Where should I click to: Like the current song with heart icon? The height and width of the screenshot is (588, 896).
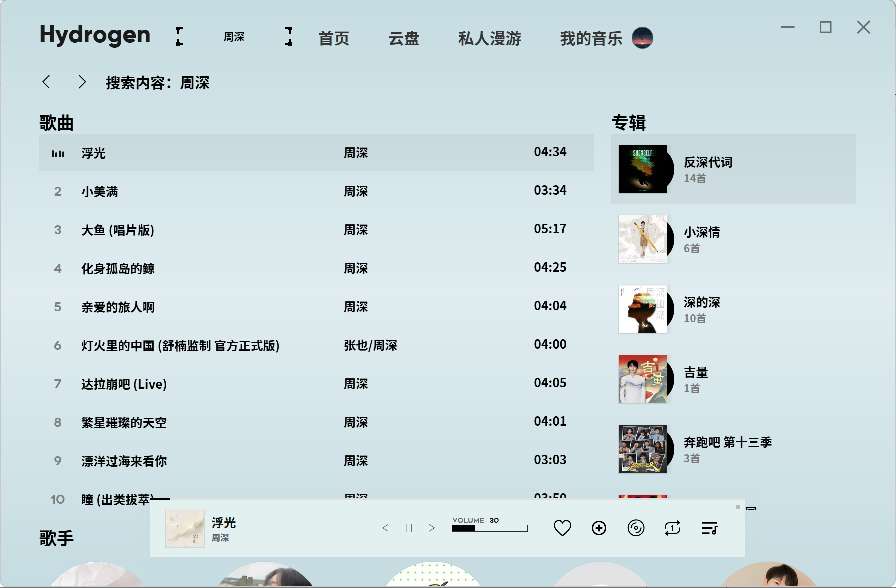(x=562, y=528)
